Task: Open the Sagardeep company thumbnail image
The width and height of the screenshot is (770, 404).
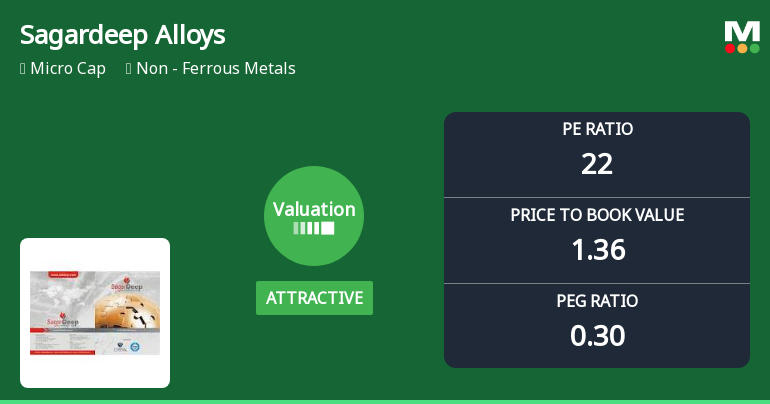Action: (x=95, y=313)
